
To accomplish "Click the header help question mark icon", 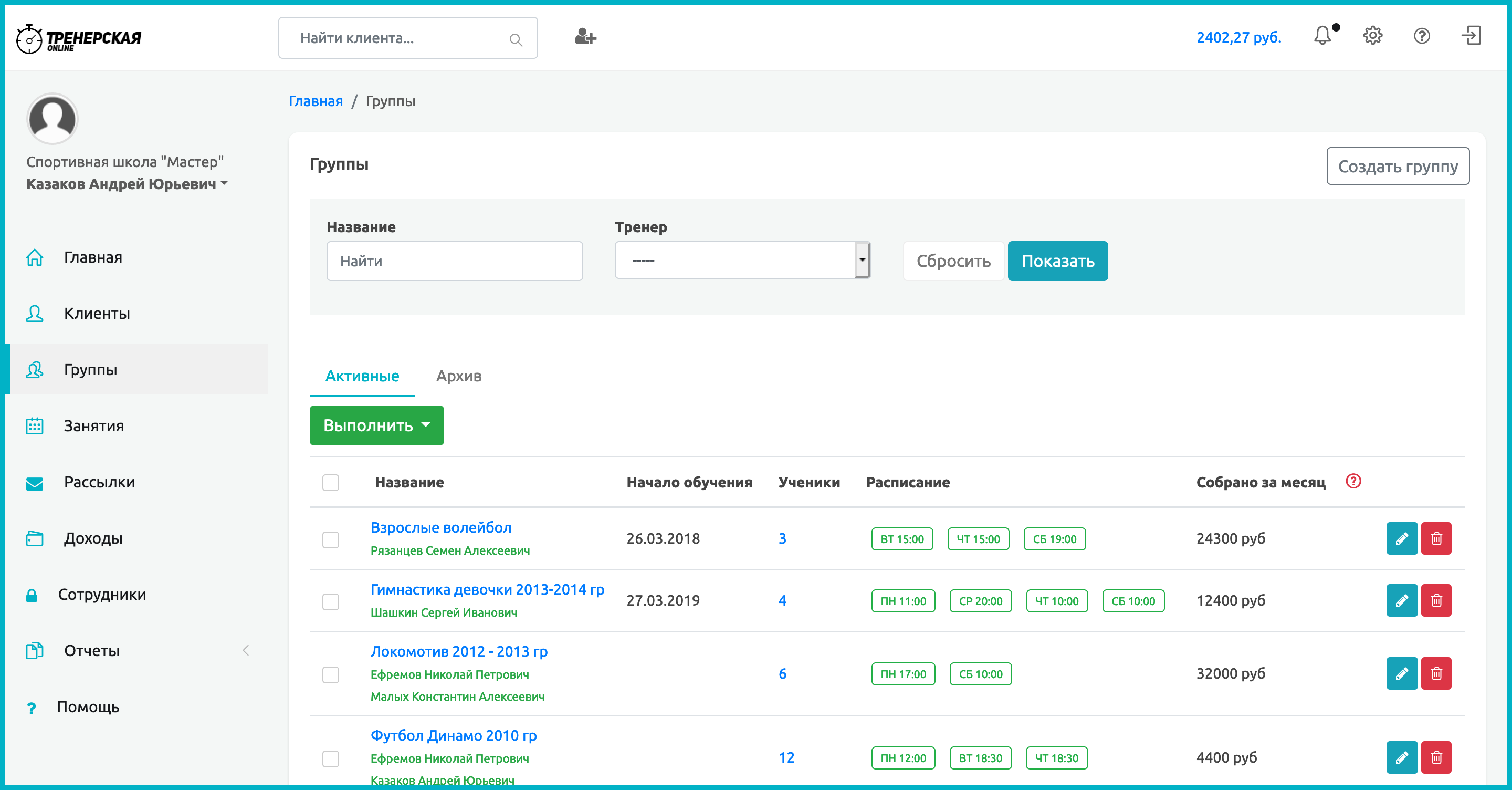I will coord(1422,36).
